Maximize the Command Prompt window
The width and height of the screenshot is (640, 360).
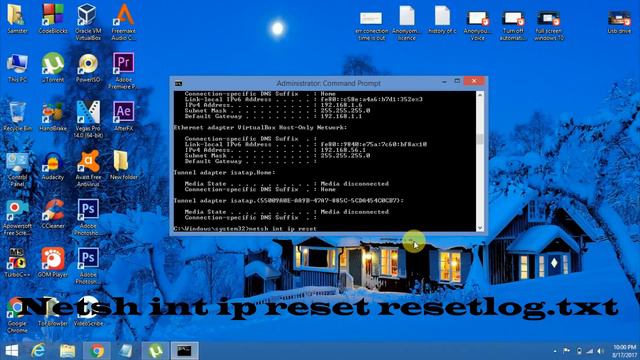(x=457, y=81)
